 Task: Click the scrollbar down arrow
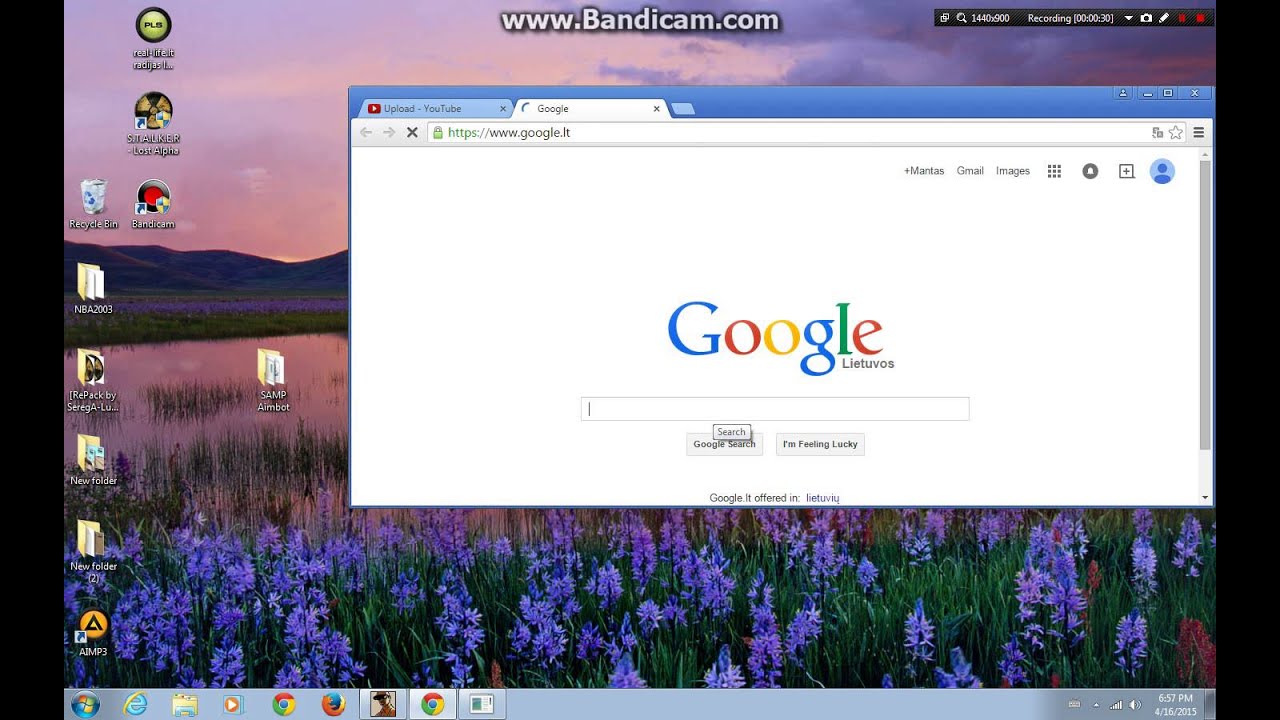(1205, 497)
